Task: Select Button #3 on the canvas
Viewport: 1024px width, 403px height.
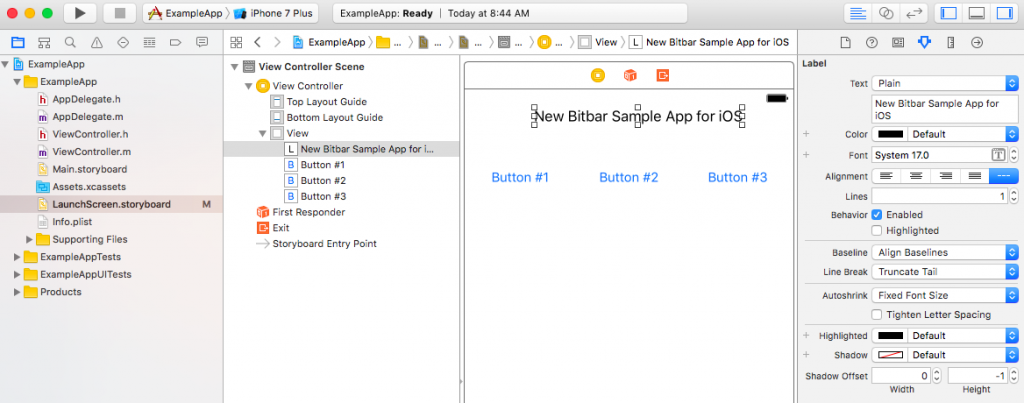Action: pyautogui.click(x=738, y=178)
